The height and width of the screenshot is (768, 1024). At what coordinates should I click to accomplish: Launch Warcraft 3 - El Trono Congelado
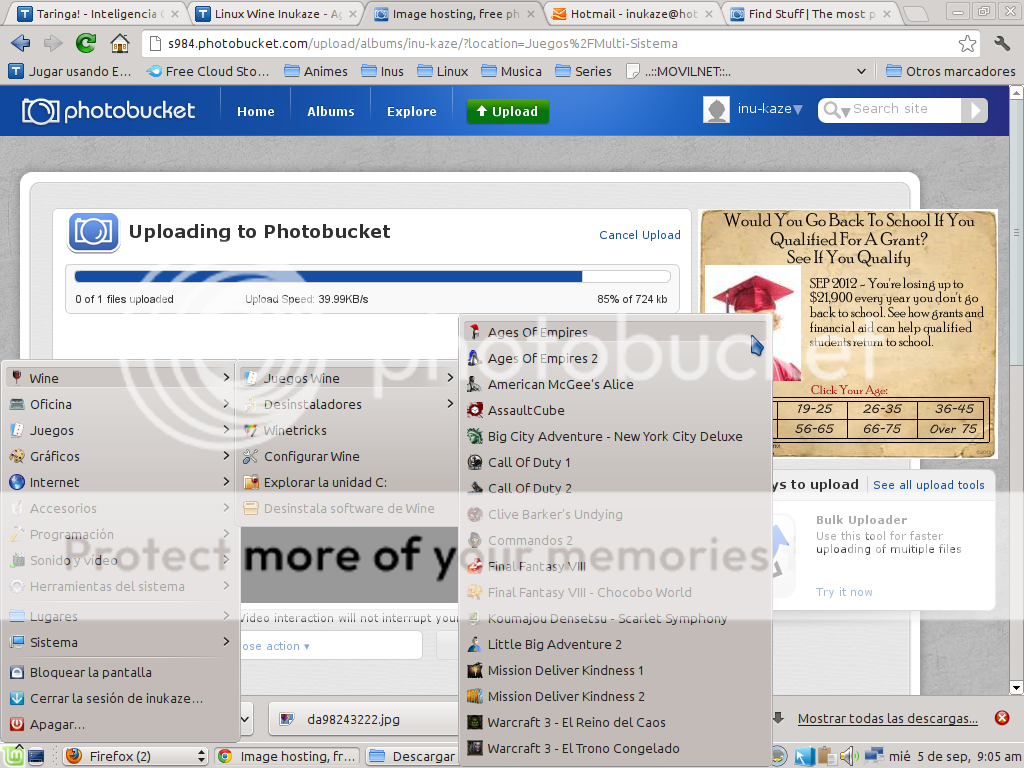(x=614, y=748)
